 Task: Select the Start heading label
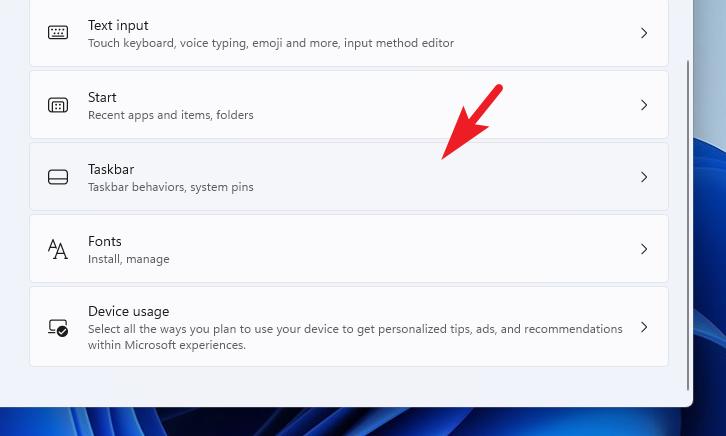click(102, 97)
